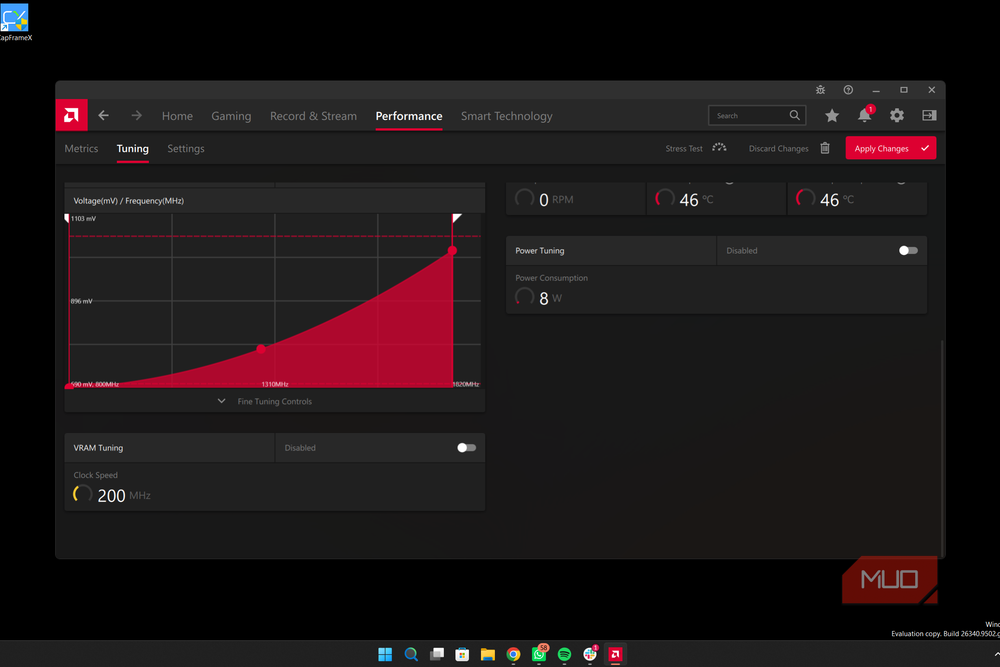Switch to the Gaming tab
The image size is (1000, 667).
(x=231, y=116)
